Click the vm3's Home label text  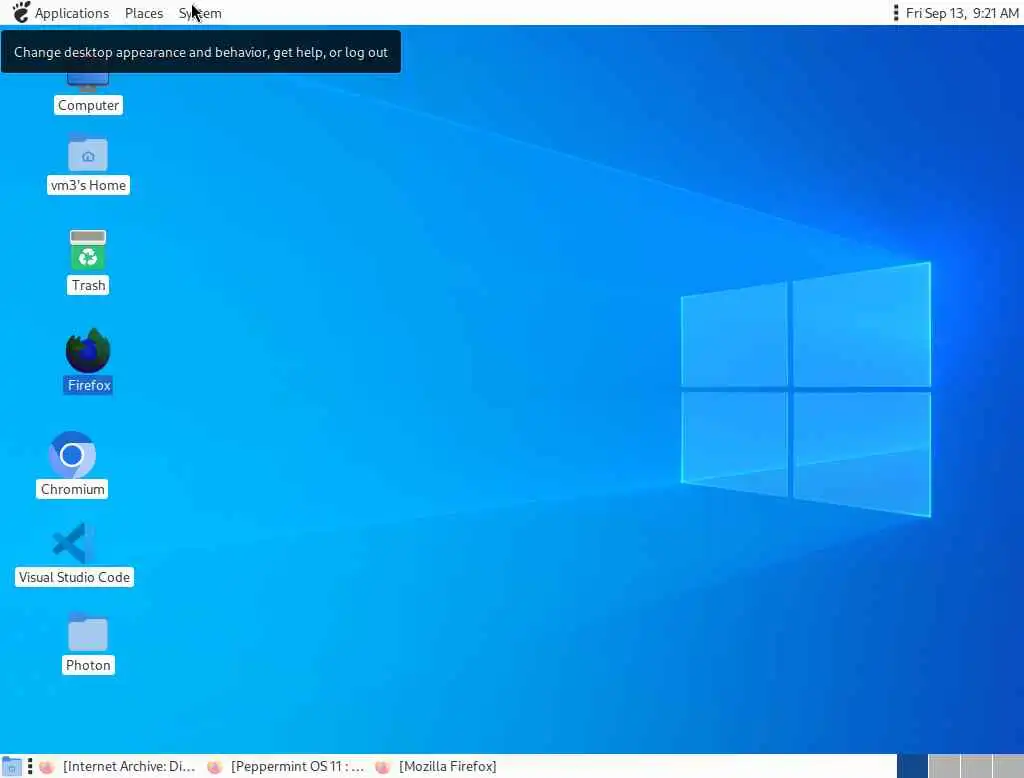88,186
